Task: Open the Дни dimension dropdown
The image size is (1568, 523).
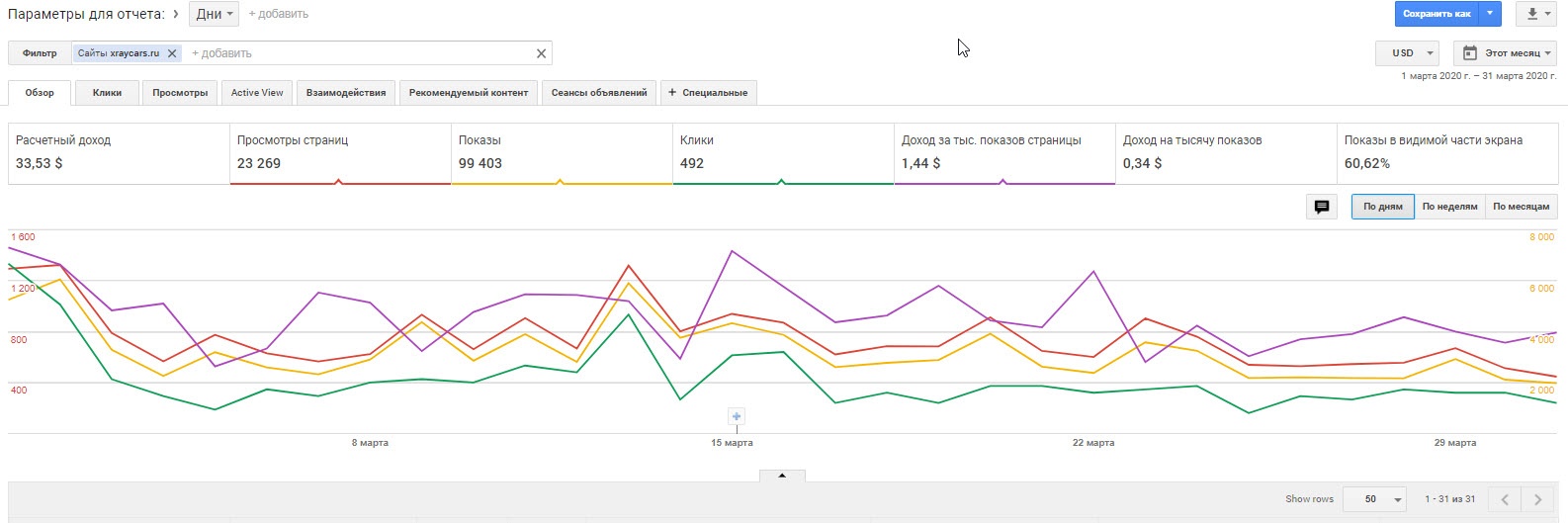Action: tap(214, 14)
